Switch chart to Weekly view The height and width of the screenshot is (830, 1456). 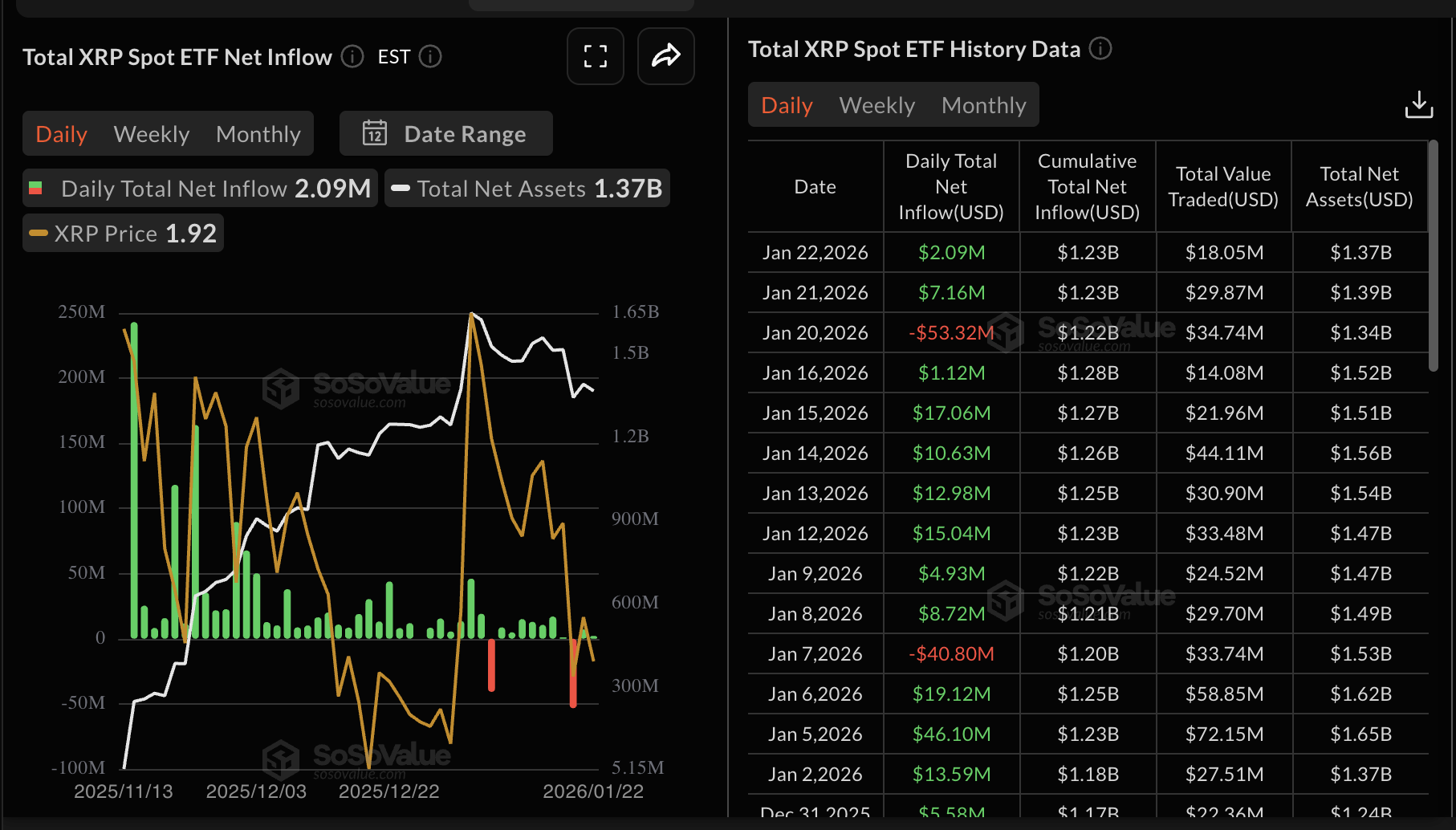coord(152,134)
